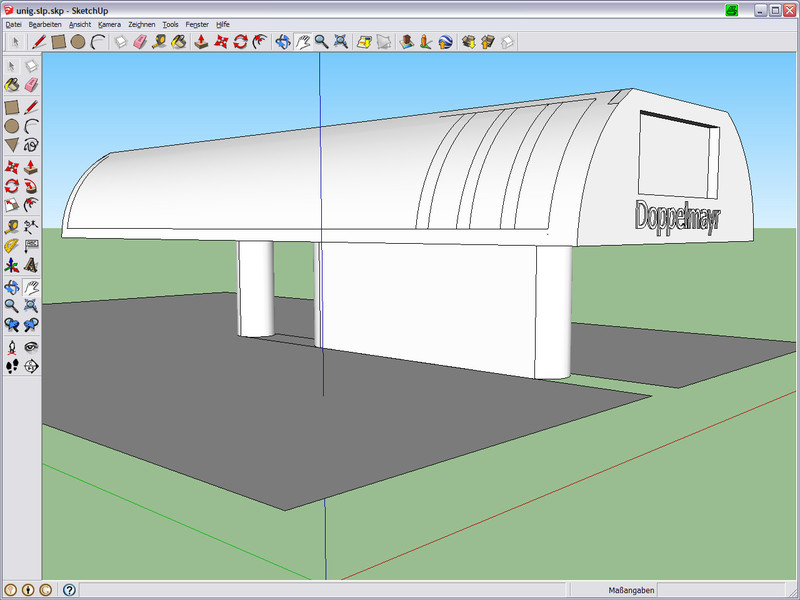Pick the Tape Measure in top toolbar
The height and width of the screenshot is (600, 800).
(x=159, y=42)
